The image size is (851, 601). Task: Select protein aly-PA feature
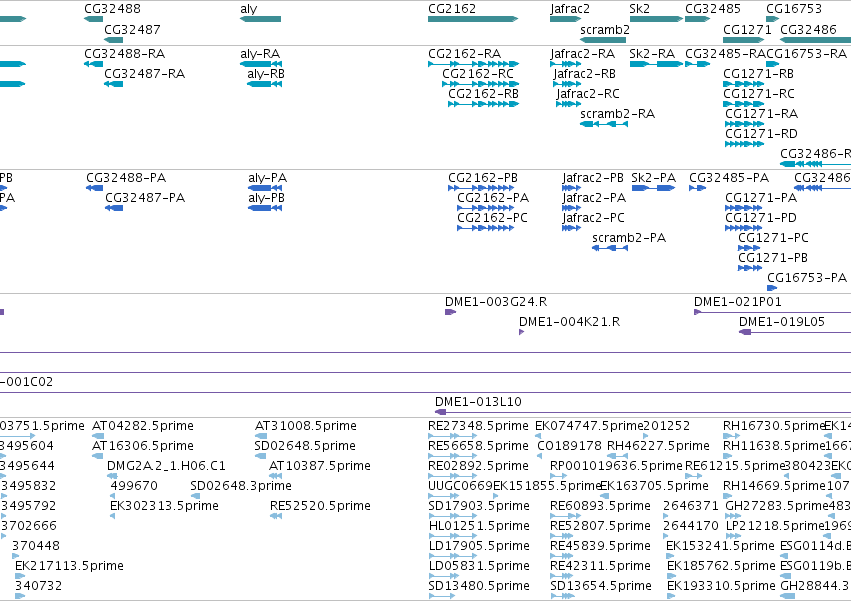265,188
